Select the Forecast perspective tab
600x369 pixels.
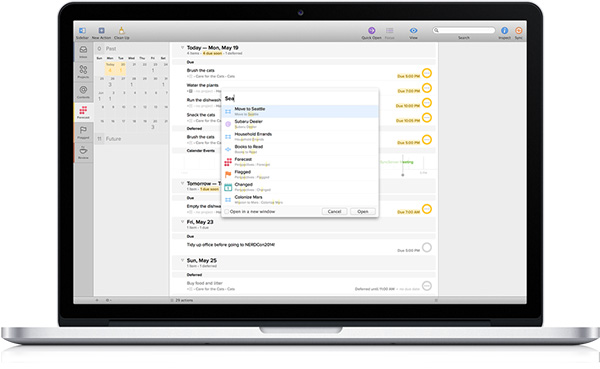click(x=83, y=112)
